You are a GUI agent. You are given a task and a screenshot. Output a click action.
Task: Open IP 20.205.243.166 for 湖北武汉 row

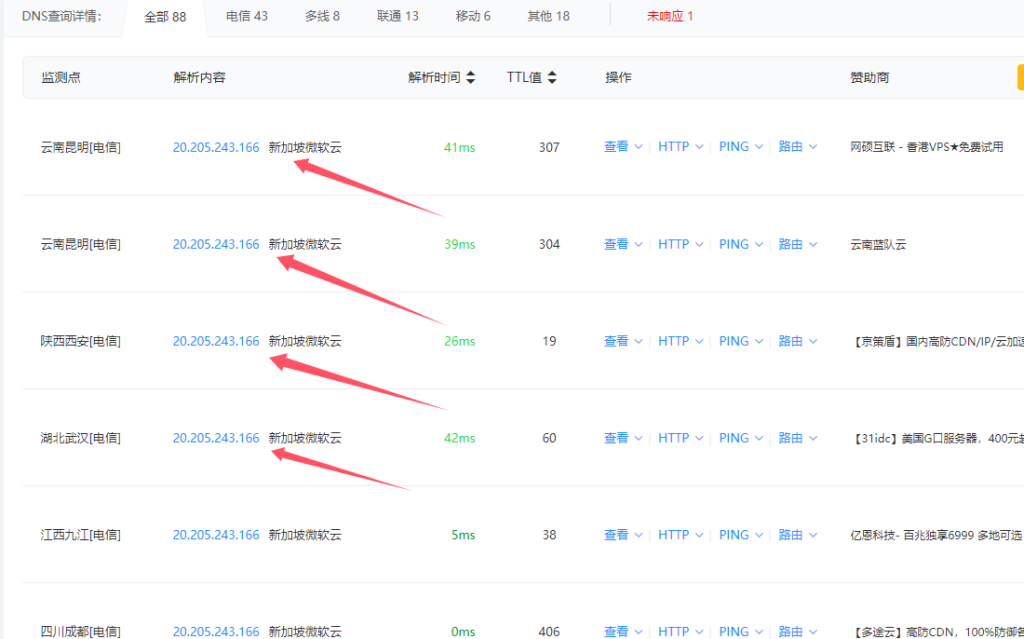pyautogui.click(x=216, y=438)
